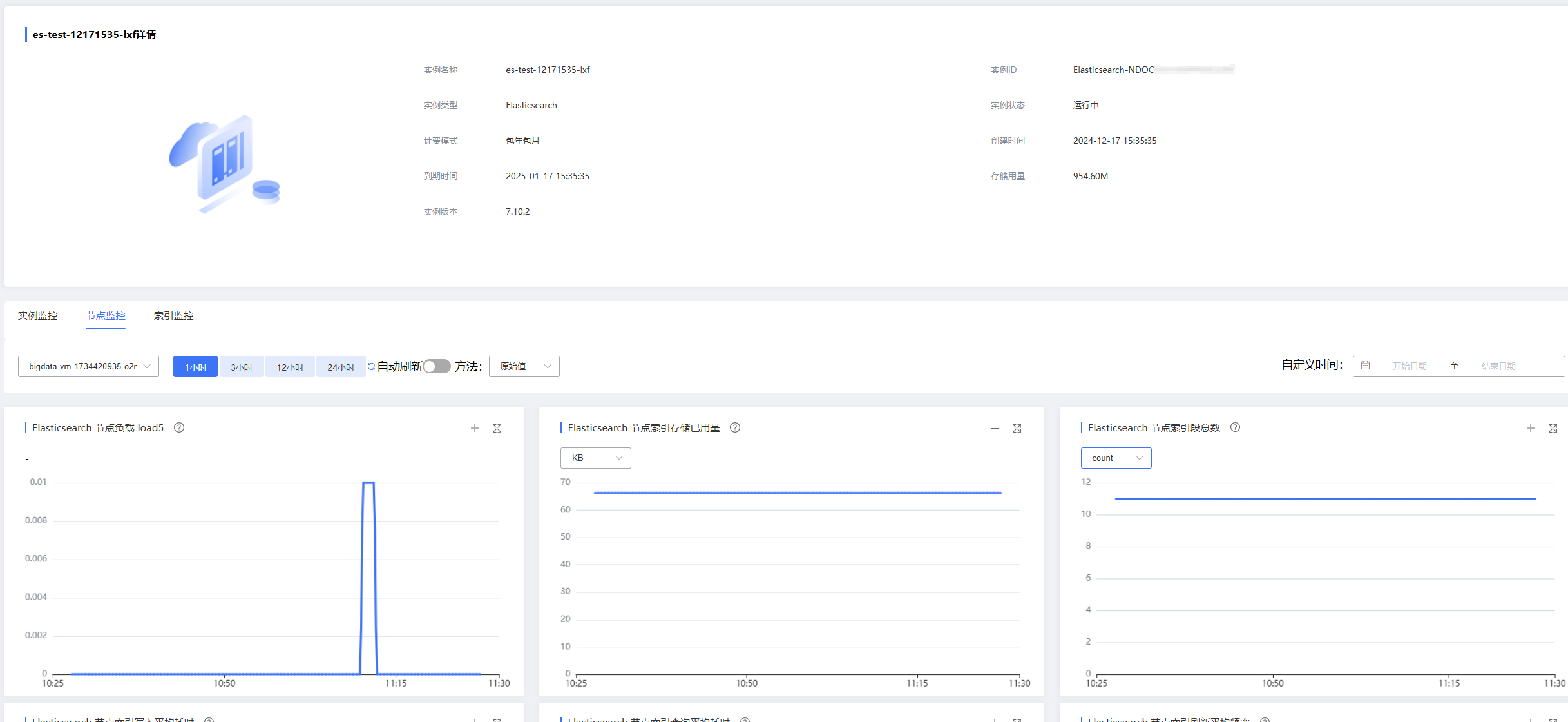
Task: Open the bigdata-vm node selector dropdown
Action: click(89, 366)
